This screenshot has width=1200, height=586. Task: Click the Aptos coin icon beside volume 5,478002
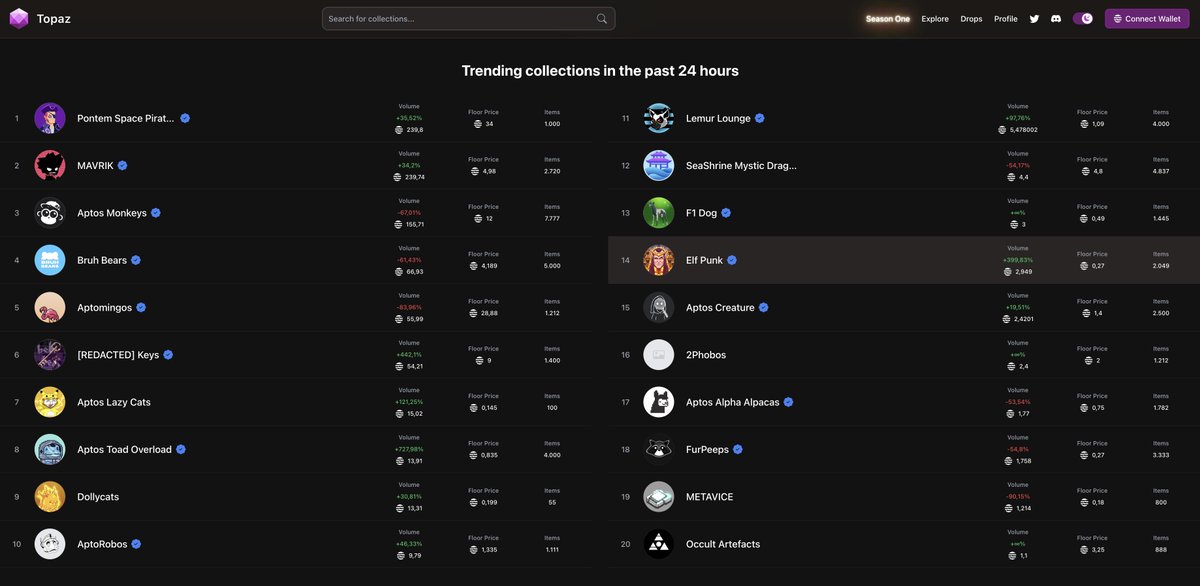click(x=1002, y=130)
